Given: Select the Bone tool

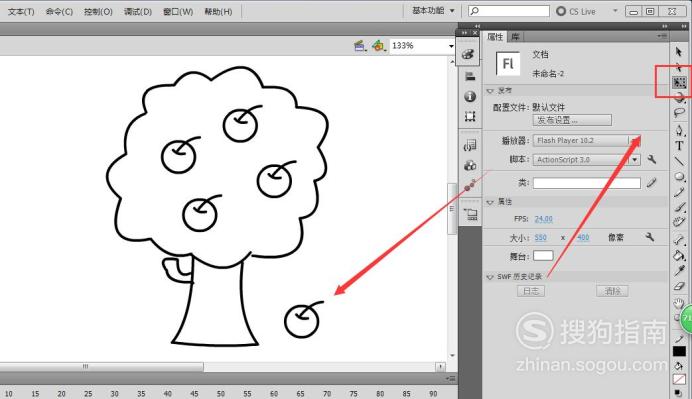Looking at the screenshot, I should (x=679, y=240).
